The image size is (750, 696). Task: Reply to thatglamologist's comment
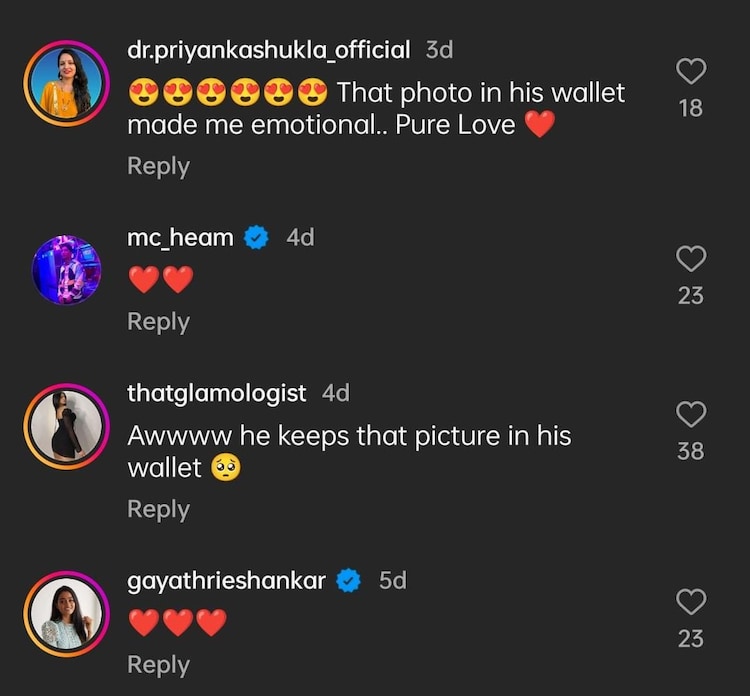coord(158,509)
